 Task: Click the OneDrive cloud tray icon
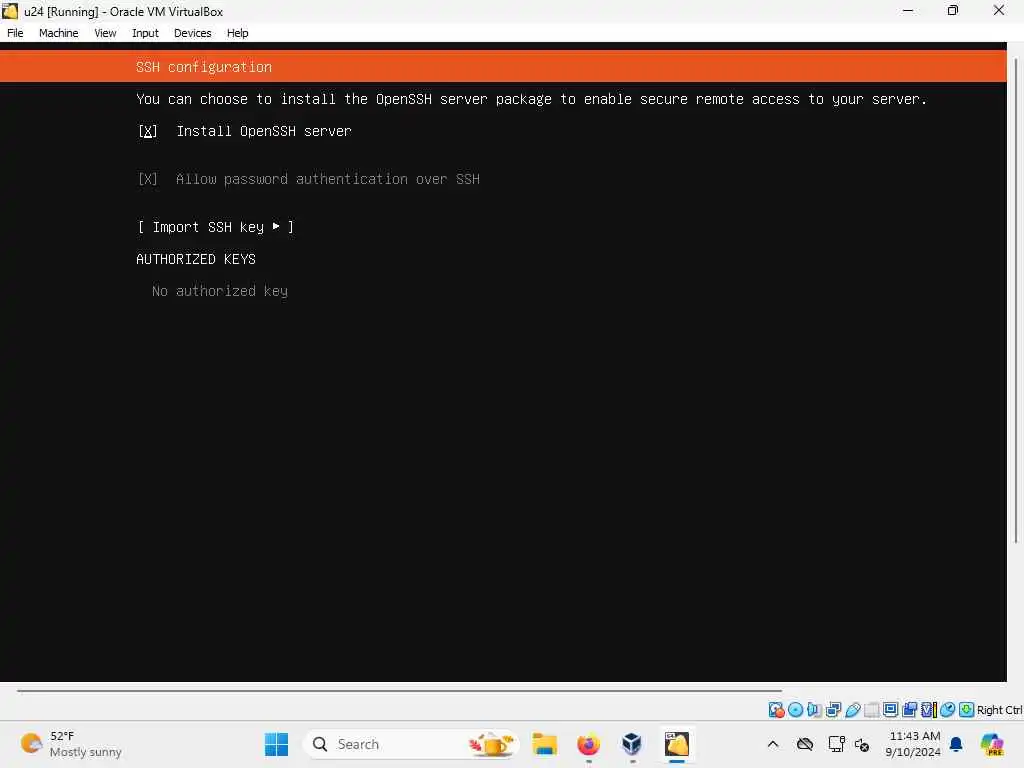tap(805, 744)
